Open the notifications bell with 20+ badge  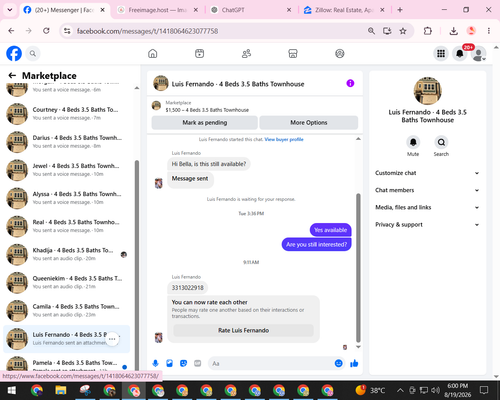point(460,53)
